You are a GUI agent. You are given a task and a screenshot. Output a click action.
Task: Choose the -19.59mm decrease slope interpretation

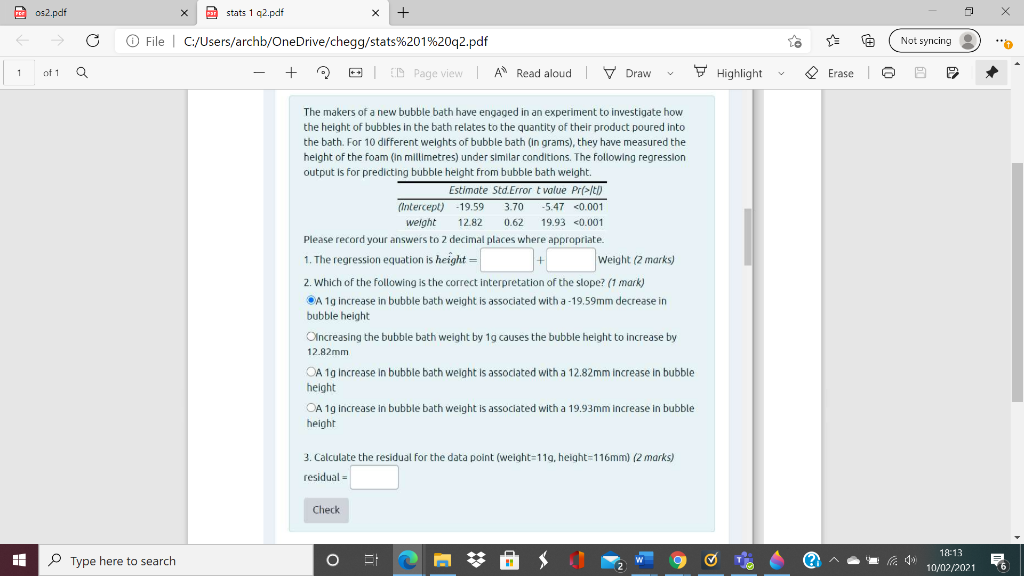310,300
